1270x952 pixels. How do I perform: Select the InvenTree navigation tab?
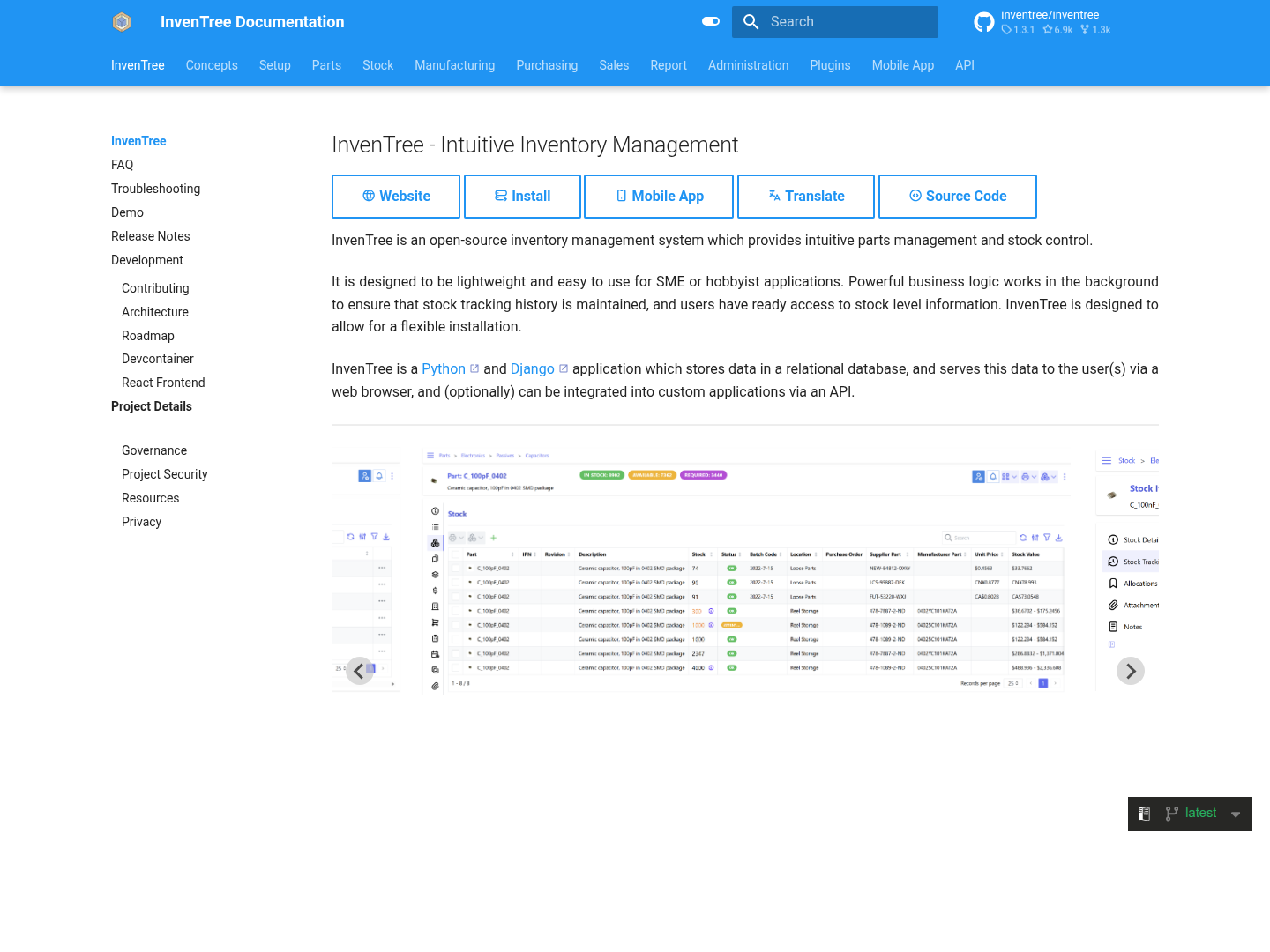point(138,65)
